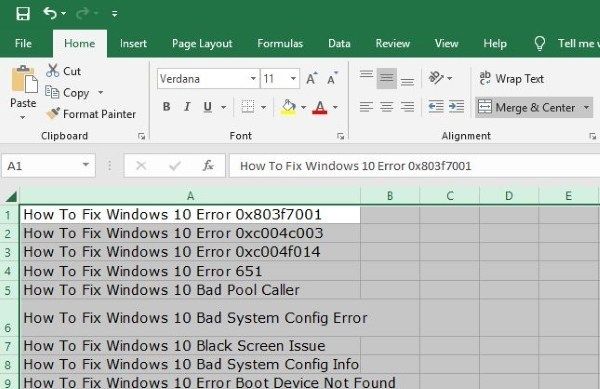Open the Fill Color dropdown arrow
Viewport: 600px width, 389px height.
point(303,107)
